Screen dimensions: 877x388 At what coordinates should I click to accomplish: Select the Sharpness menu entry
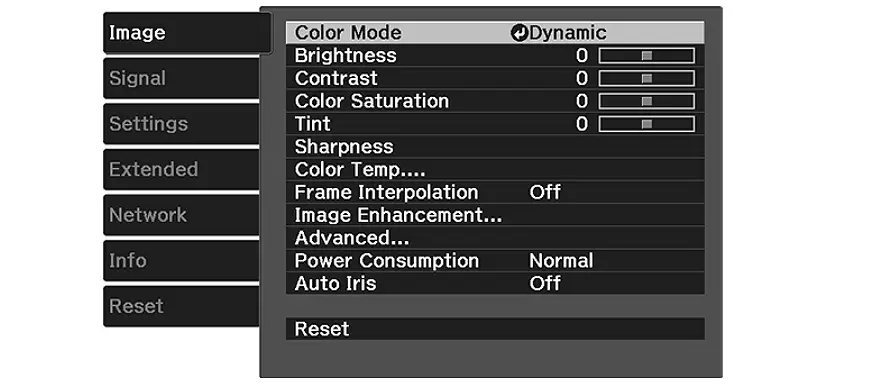pos(495,147)
